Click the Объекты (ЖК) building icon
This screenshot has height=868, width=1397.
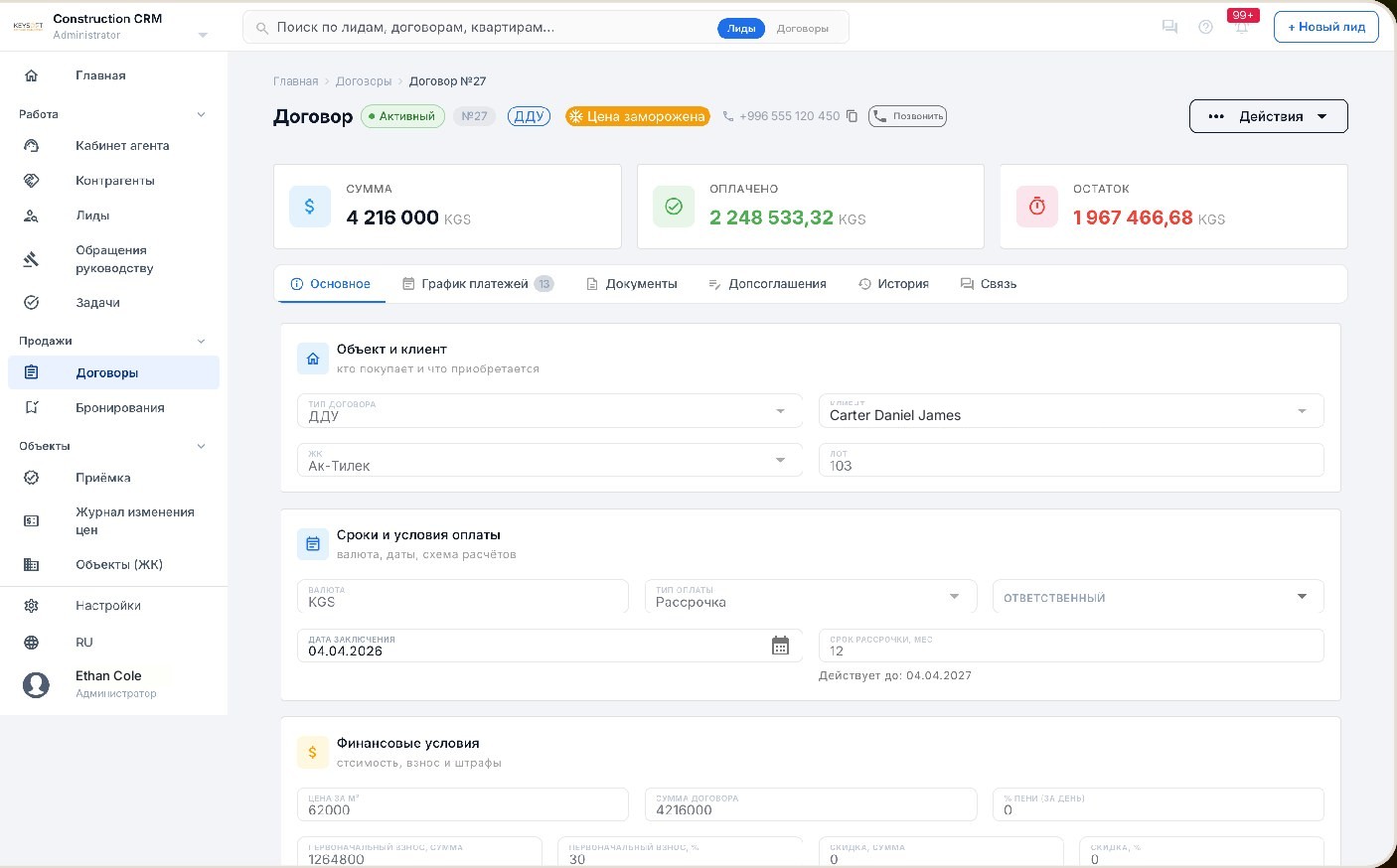click(32, 565)
